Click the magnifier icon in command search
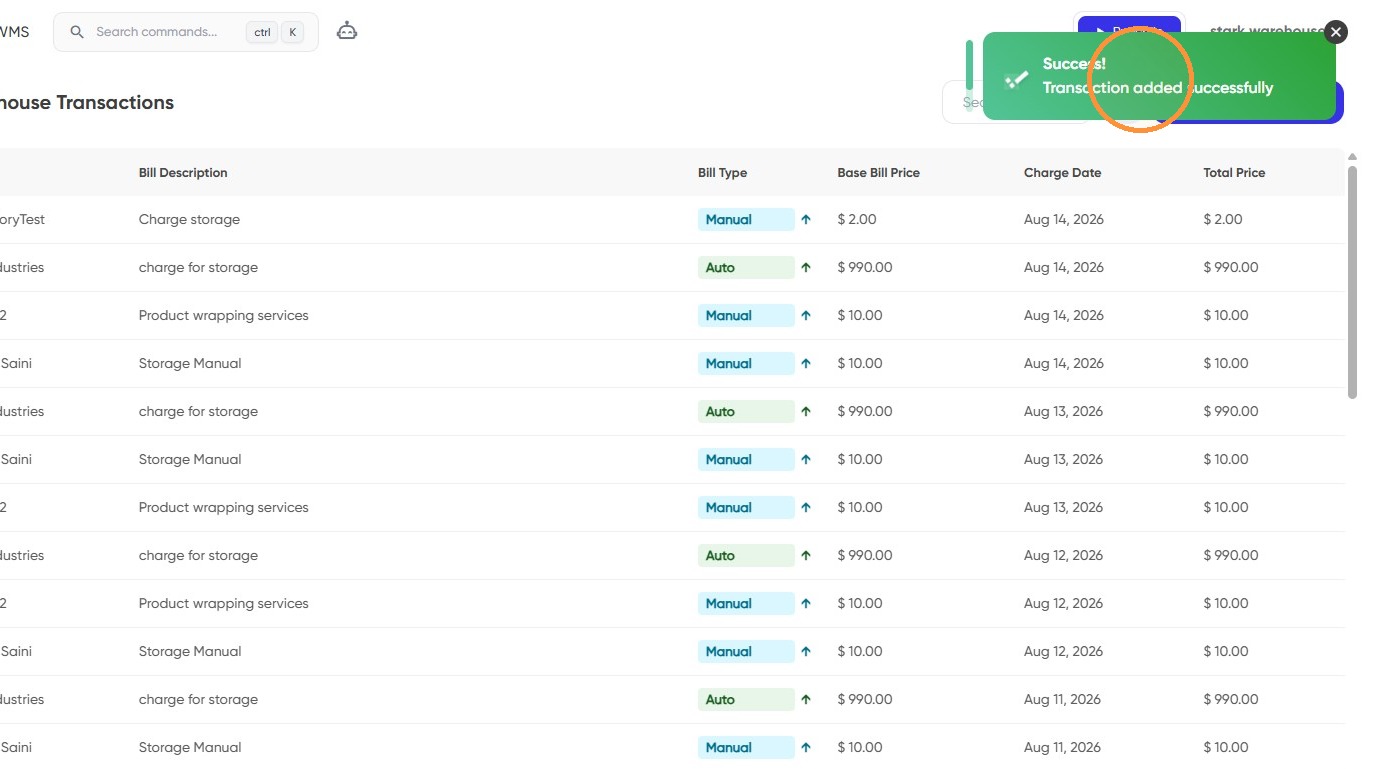 tap(77, 32)
